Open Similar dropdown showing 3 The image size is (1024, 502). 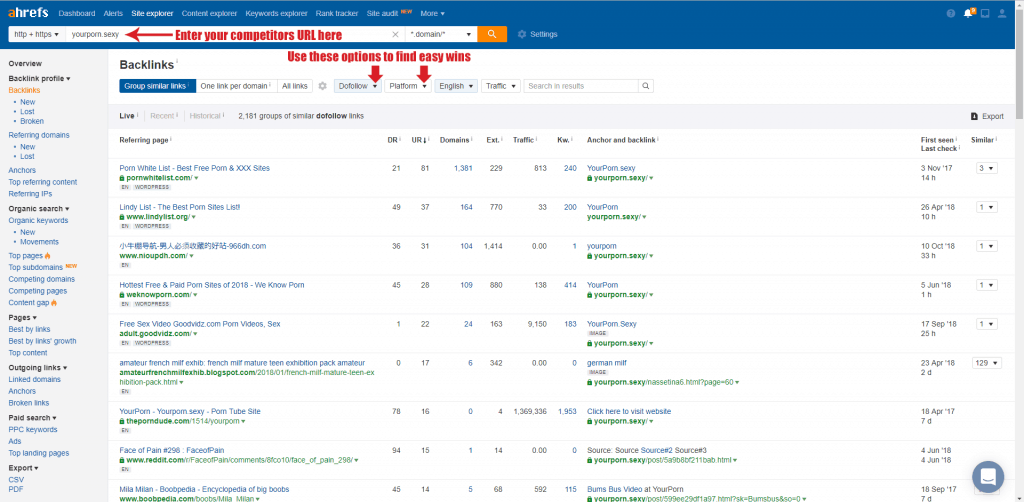(x=987, y=168)
